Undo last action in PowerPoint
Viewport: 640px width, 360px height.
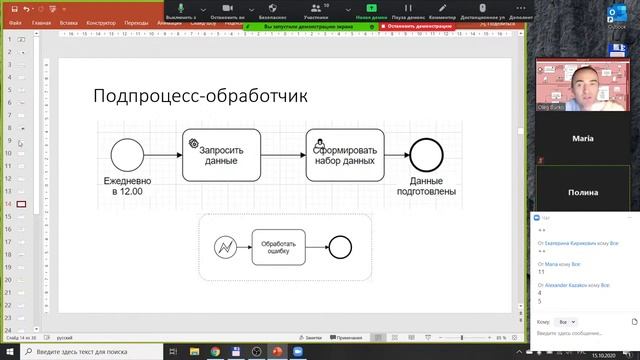click(x=27, y=9)
